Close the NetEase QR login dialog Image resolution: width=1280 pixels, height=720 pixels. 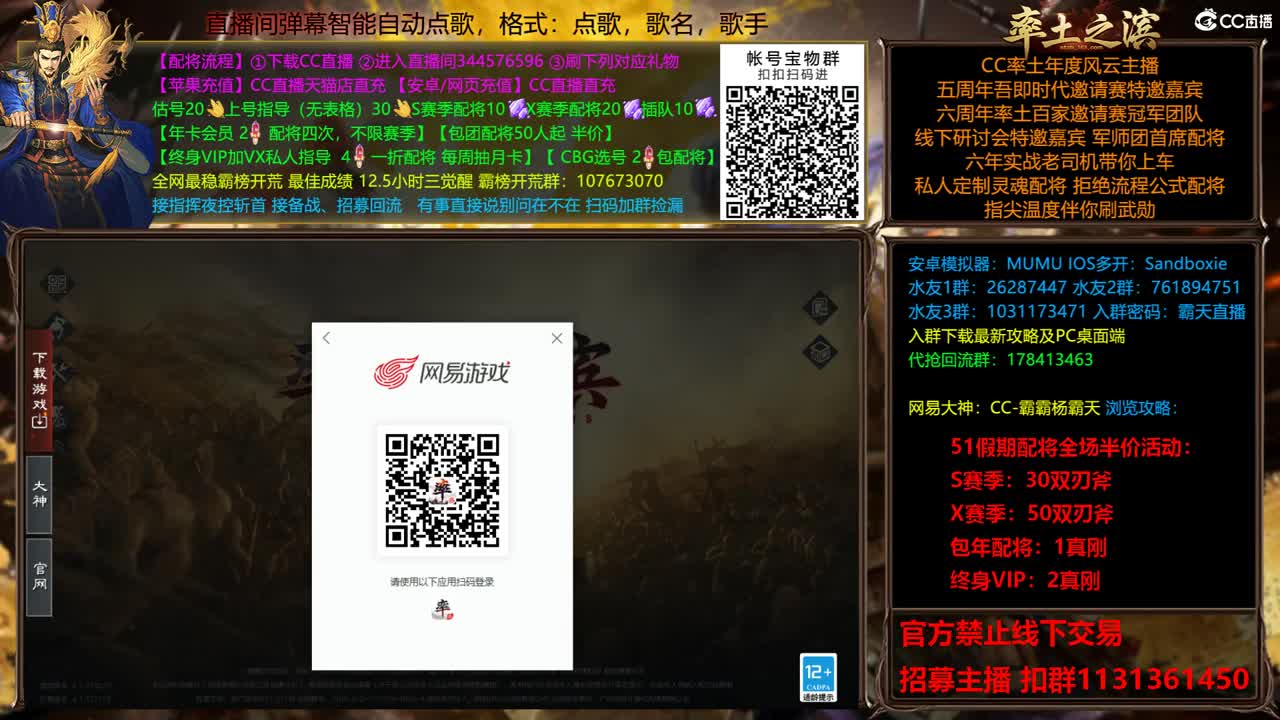tap(557, 338)
